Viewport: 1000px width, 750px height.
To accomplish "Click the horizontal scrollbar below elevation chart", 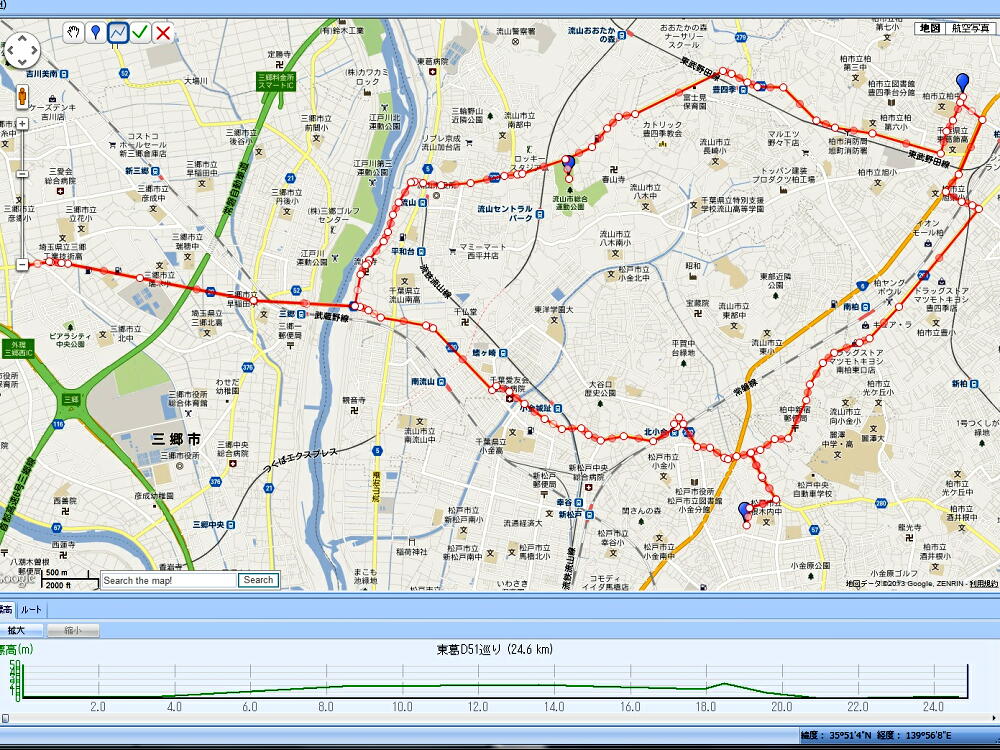I will click(x=500, y=719).
